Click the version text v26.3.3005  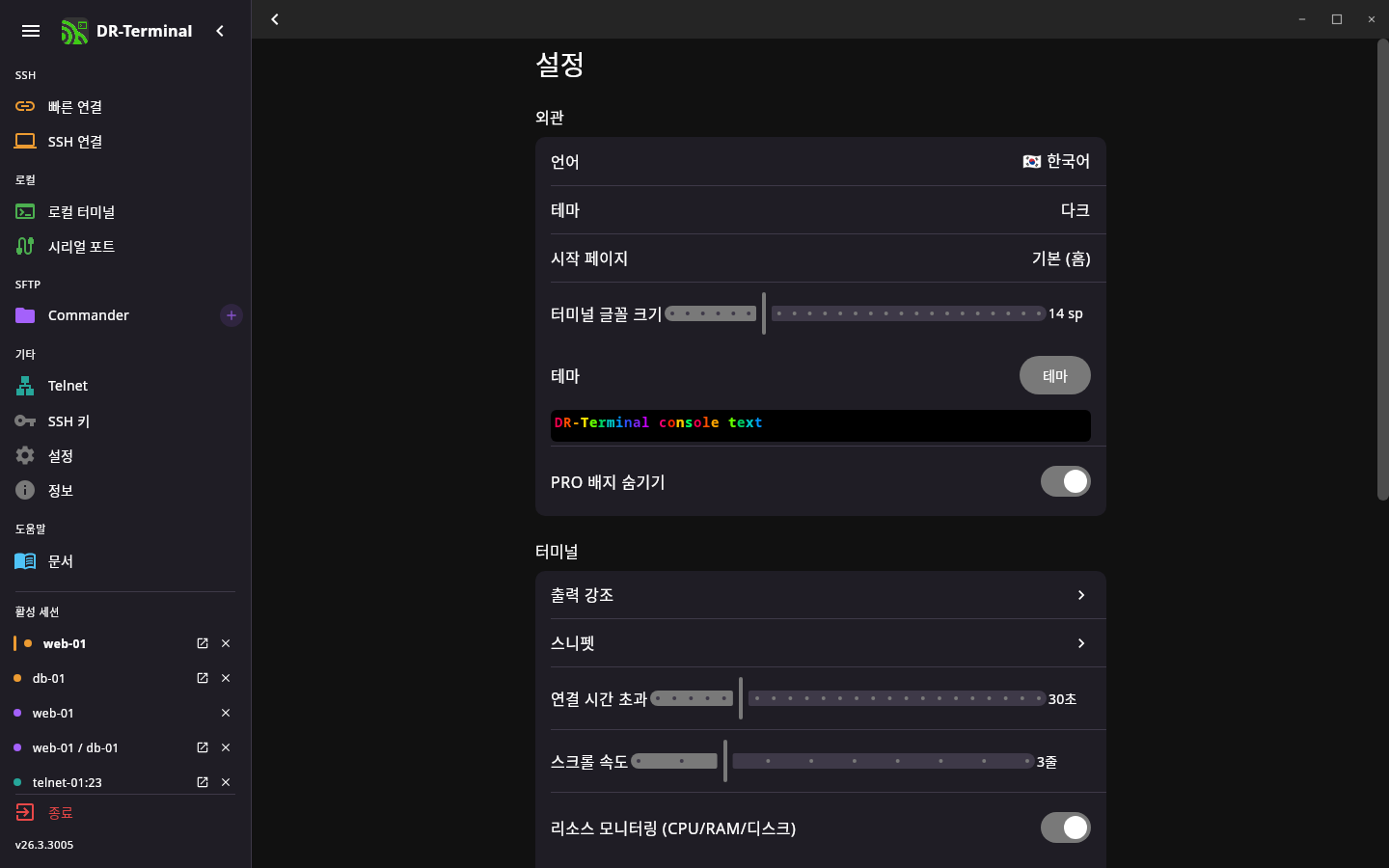click(x=44, y=845)
